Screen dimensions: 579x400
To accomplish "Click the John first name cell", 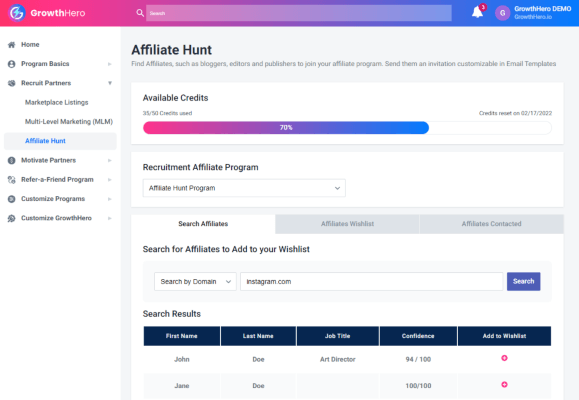I will (182, 359).
